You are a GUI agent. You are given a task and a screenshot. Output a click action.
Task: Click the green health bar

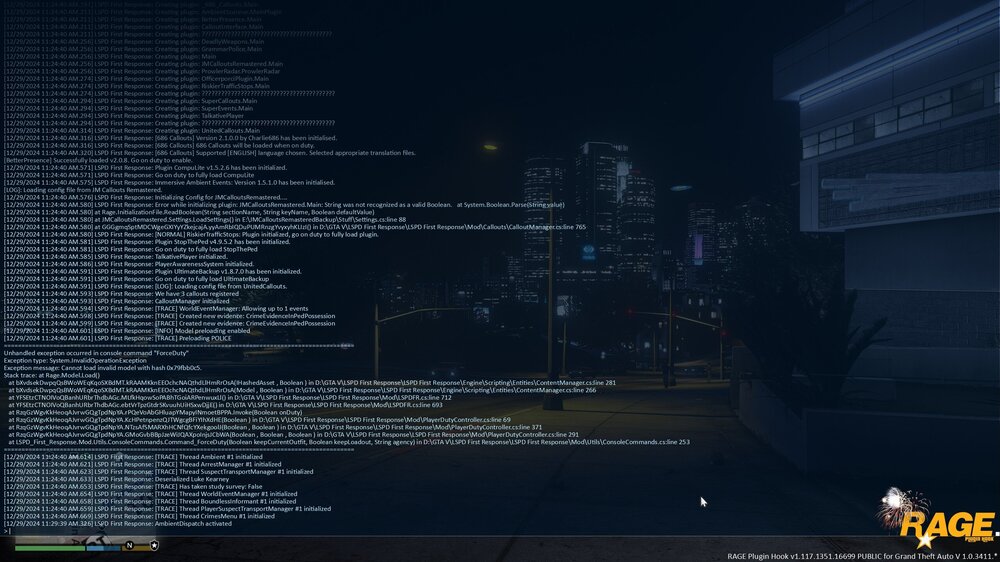point(50,547)
